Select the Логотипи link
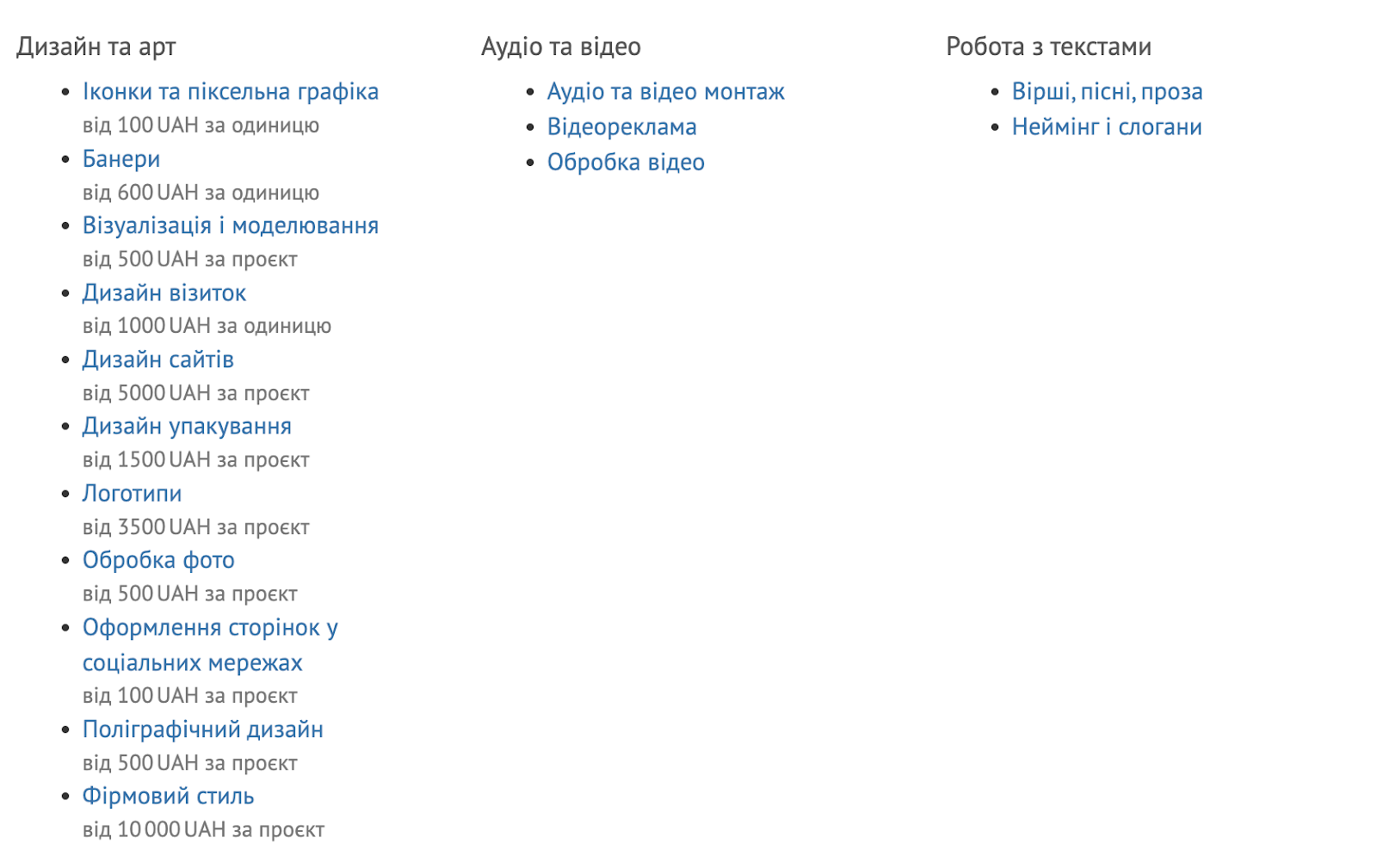This screenshot has width=1377, height=868. point(133,494)
